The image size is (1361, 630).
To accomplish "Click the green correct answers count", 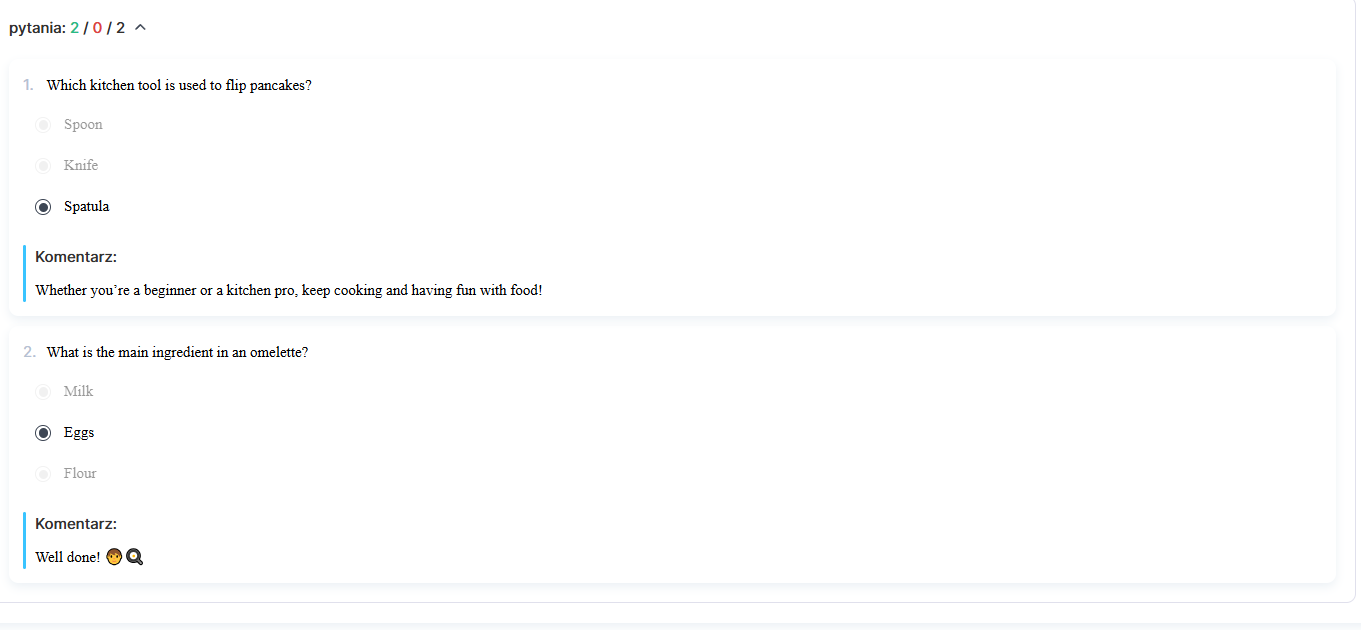I will [75, 28].
